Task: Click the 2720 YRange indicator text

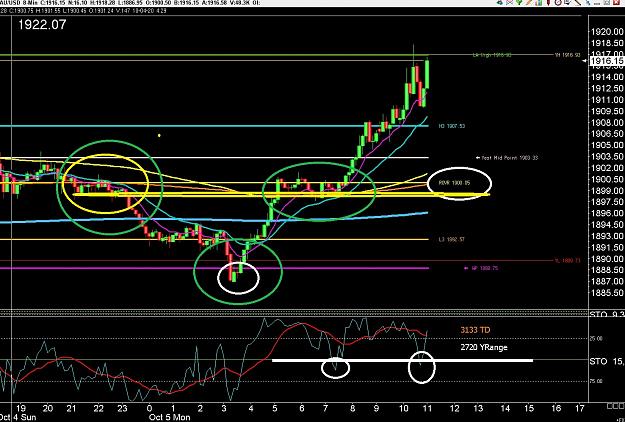Action: 484,347
